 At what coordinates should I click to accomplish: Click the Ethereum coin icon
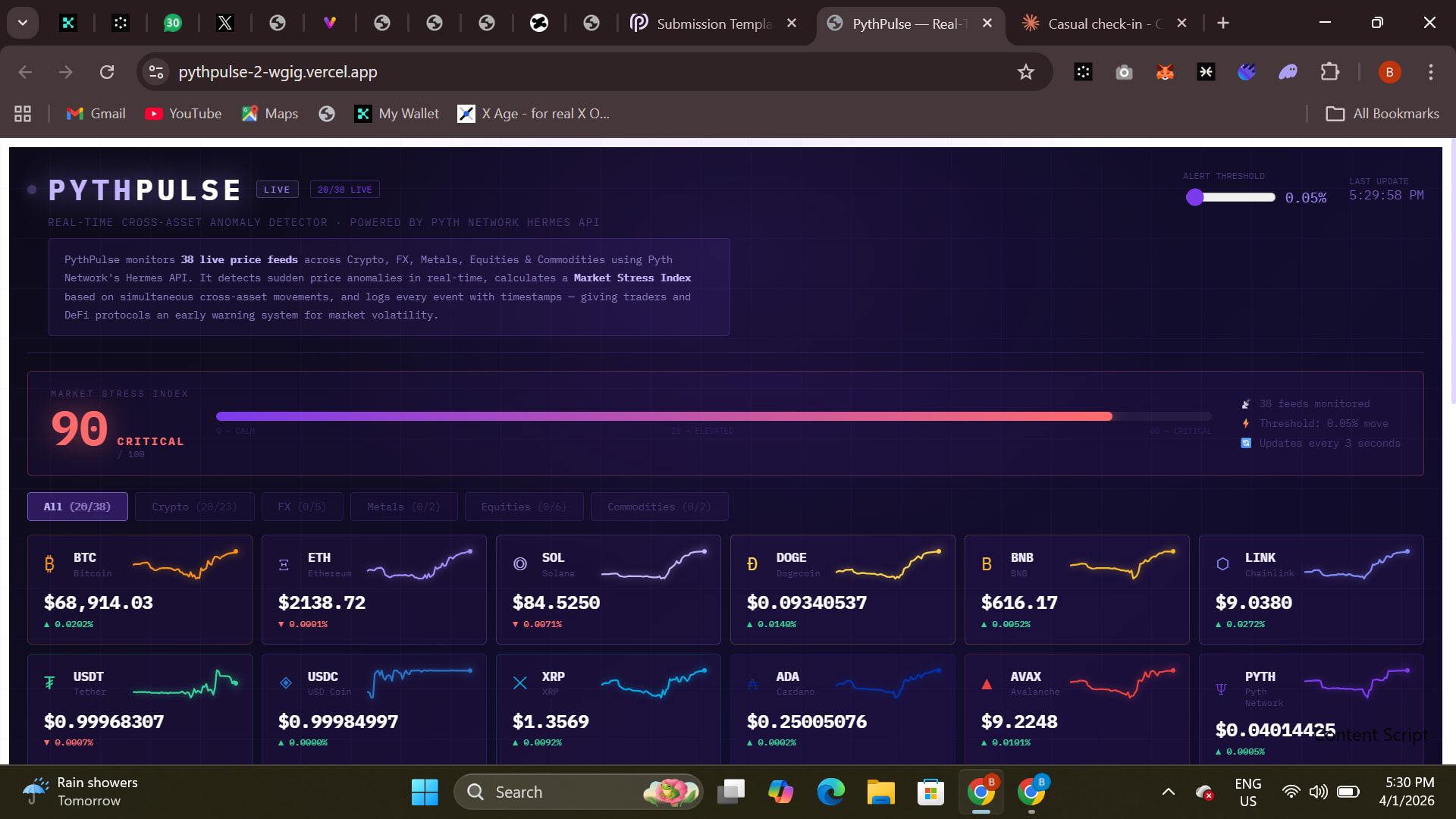(284, 564)
